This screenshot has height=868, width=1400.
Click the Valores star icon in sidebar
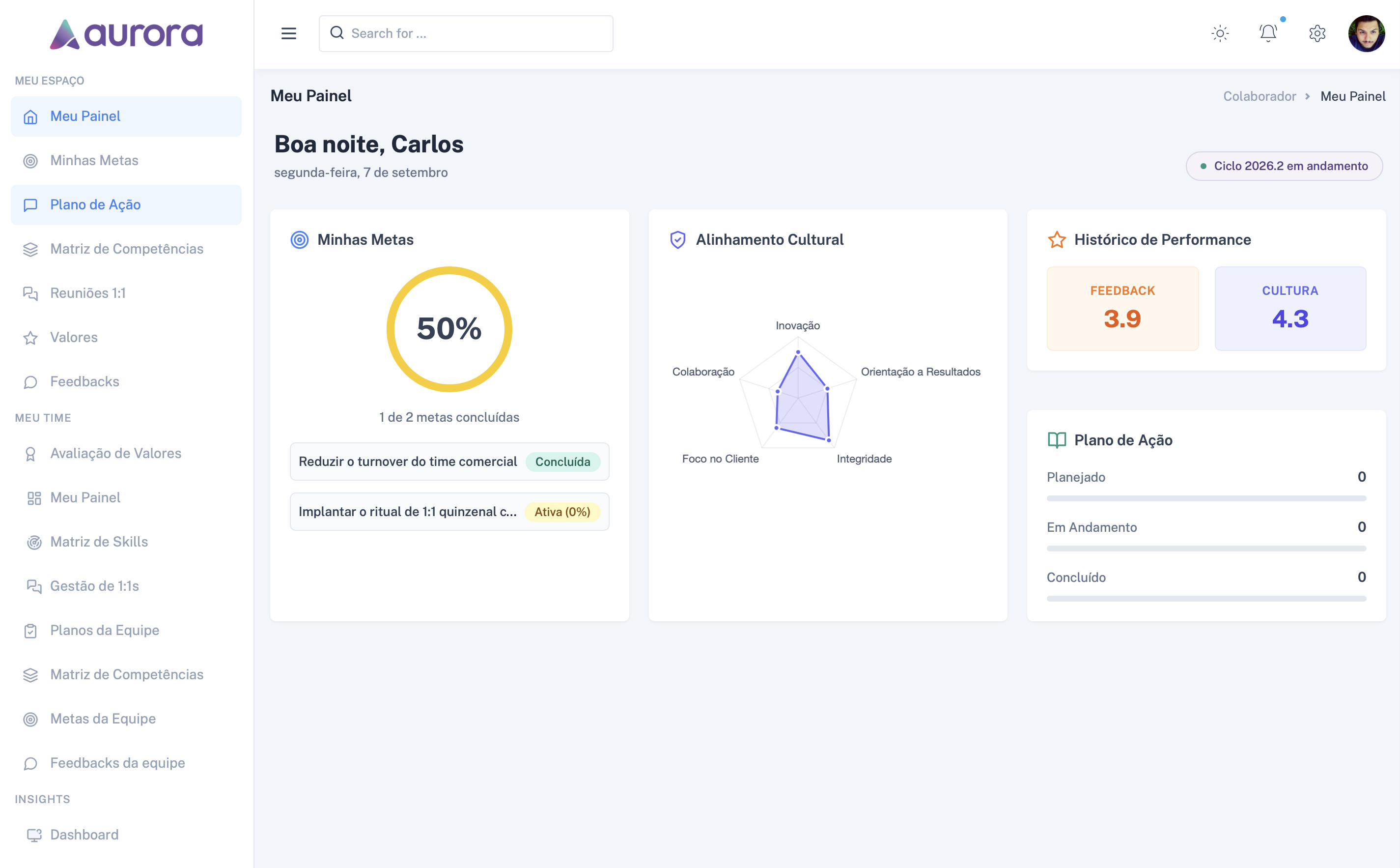point(30,338)
